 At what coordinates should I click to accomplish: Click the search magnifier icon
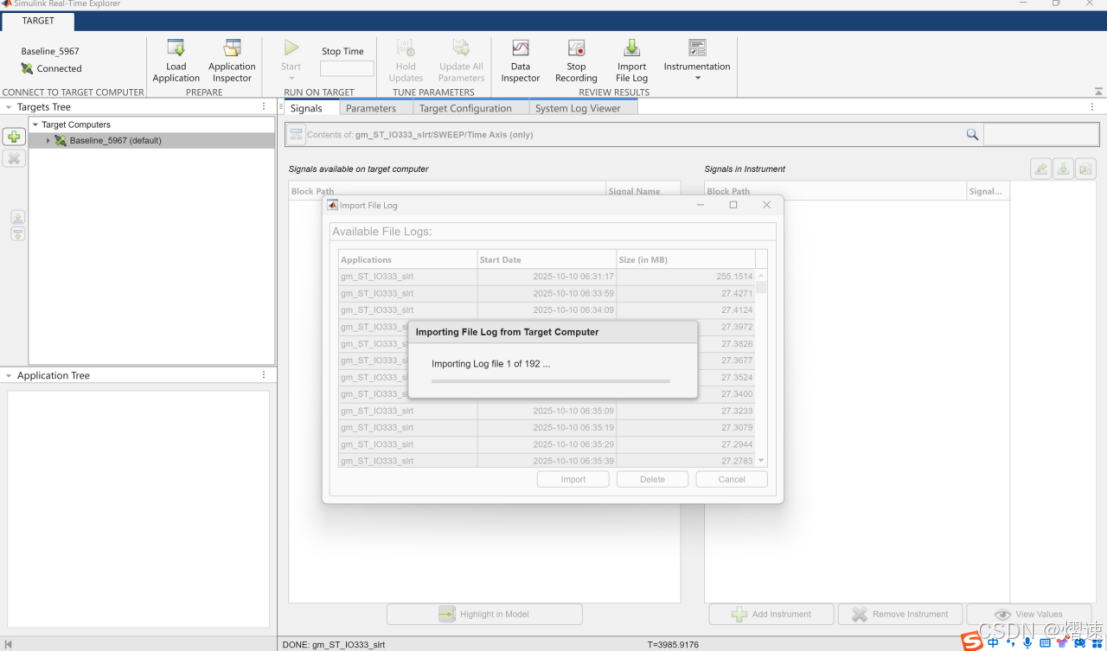tap(972, 134)
